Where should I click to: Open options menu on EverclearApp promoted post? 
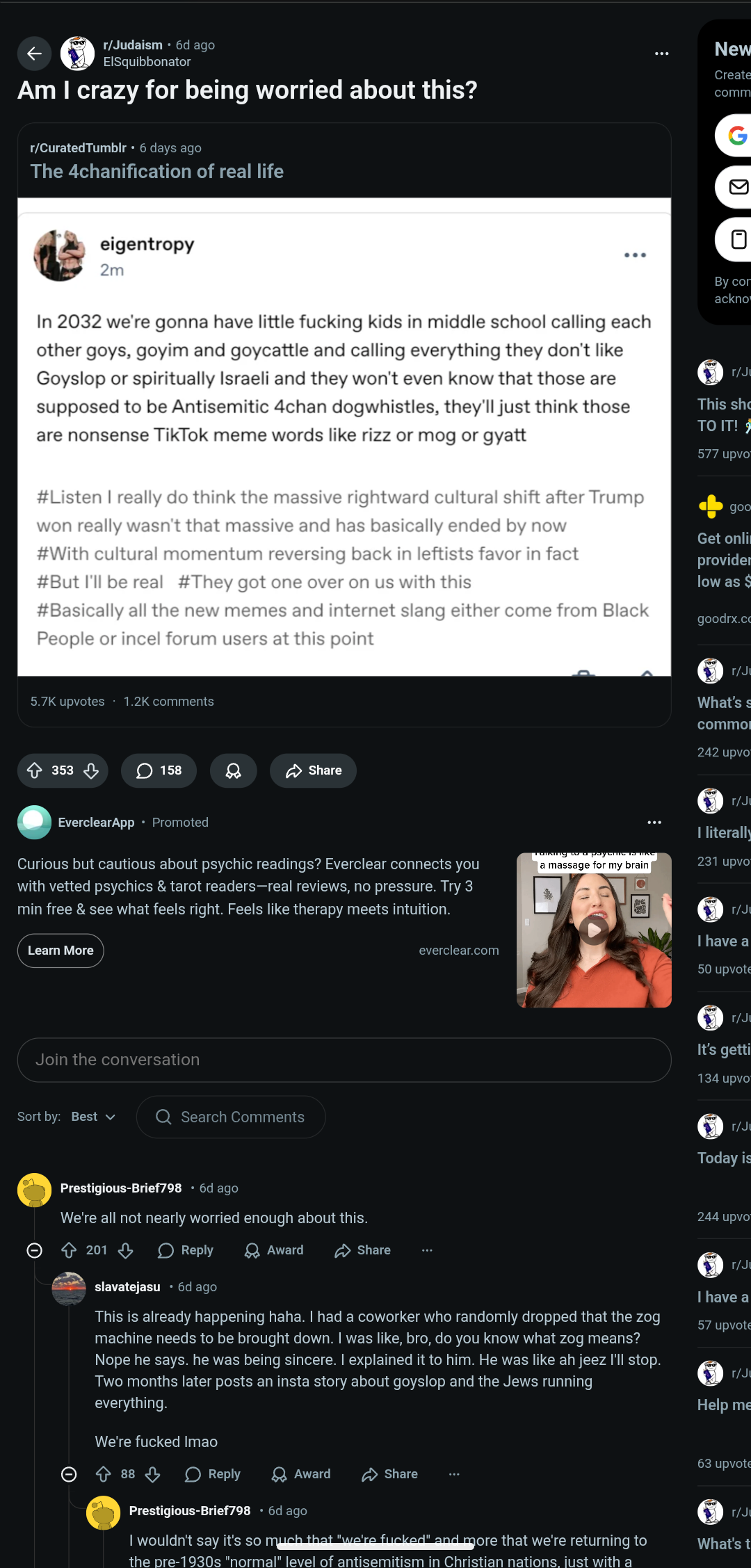pos(654,823)
